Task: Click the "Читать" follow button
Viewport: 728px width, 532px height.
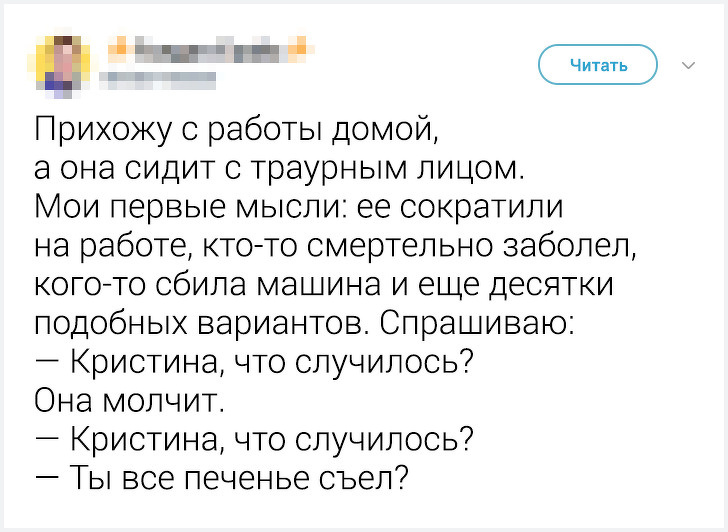Action: [598, 65]
